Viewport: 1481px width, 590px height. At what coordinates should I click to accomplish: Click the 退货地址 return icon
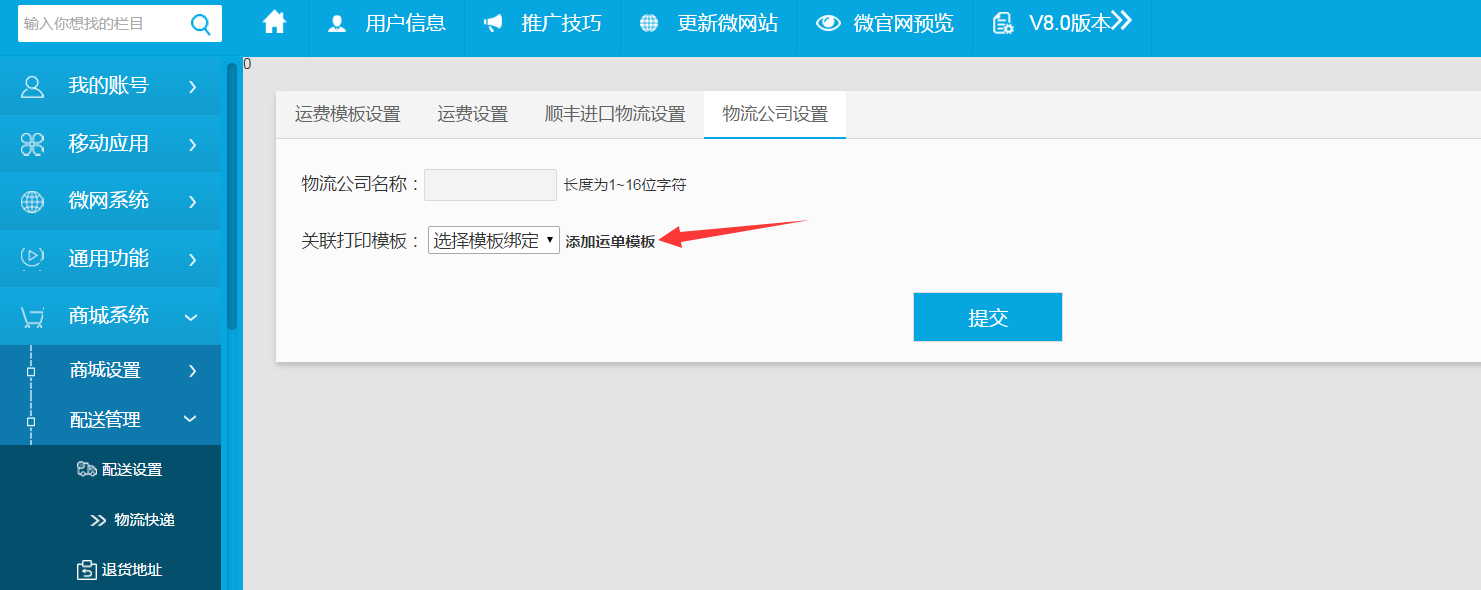87,570
